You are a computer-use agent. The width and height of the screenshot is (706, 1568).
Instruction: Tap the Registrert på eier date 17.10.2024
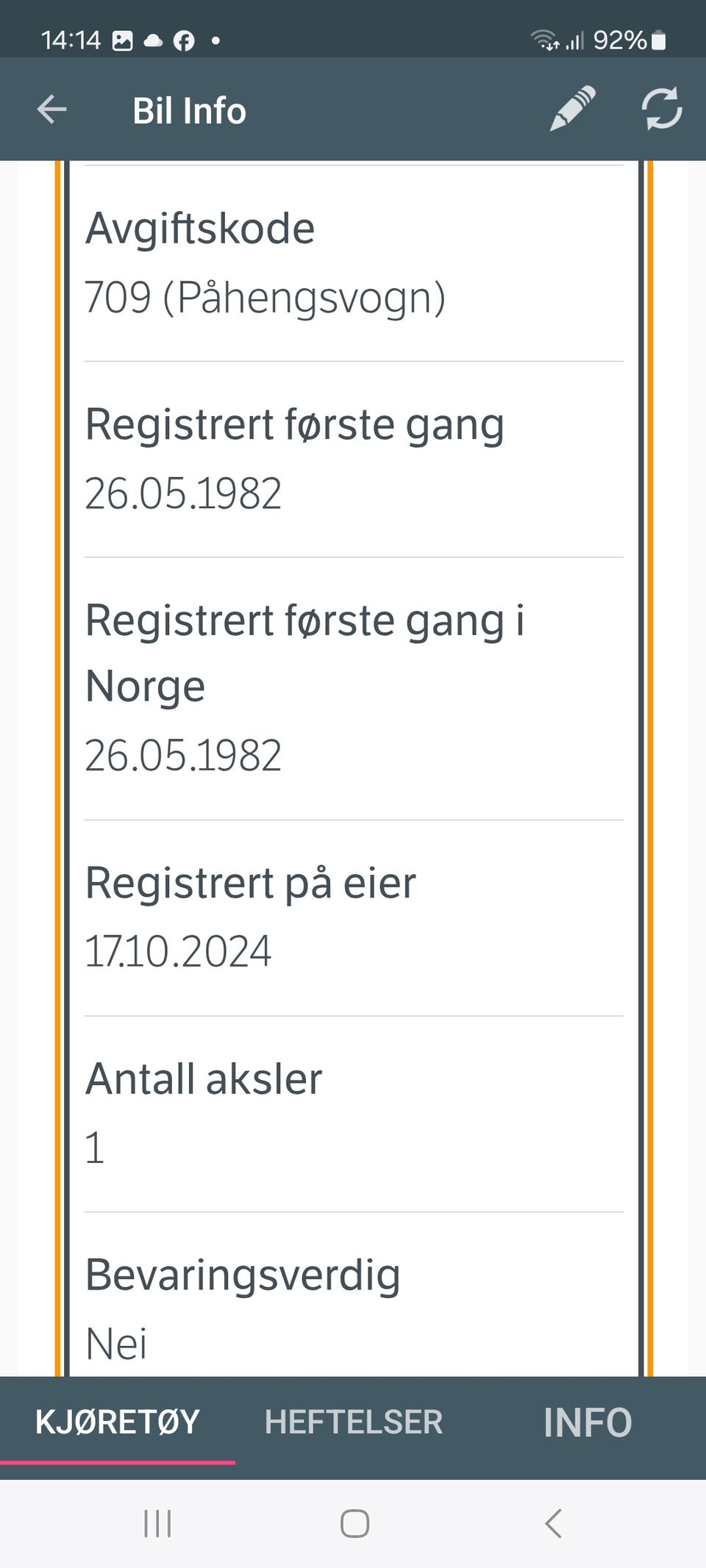tap(178, 951)
